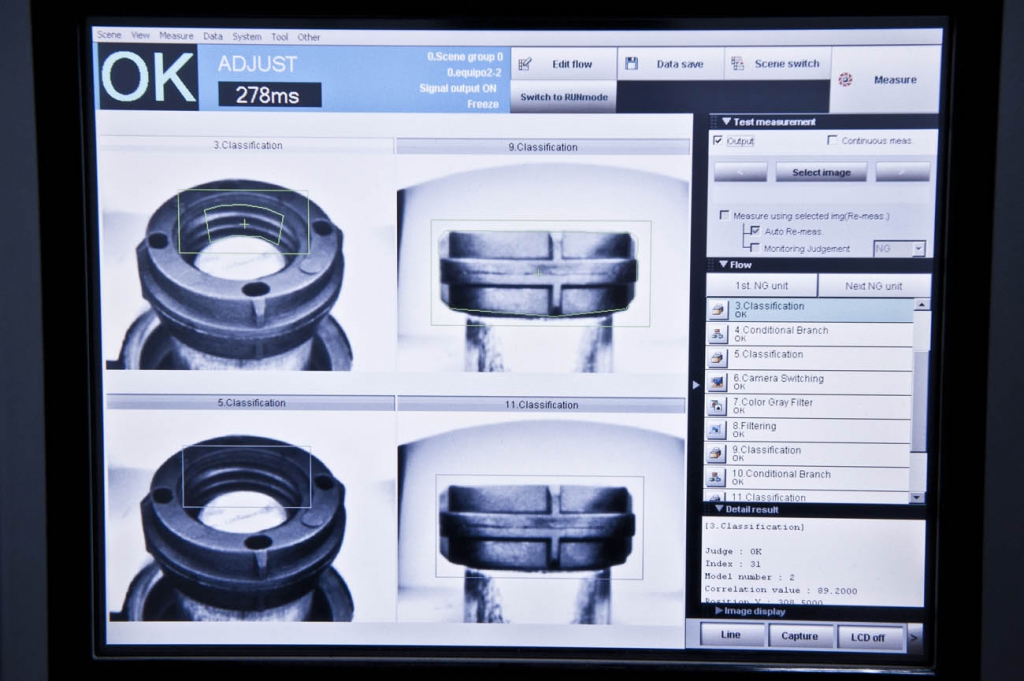
Task: Open the Other menu
Action: [309, 37]
